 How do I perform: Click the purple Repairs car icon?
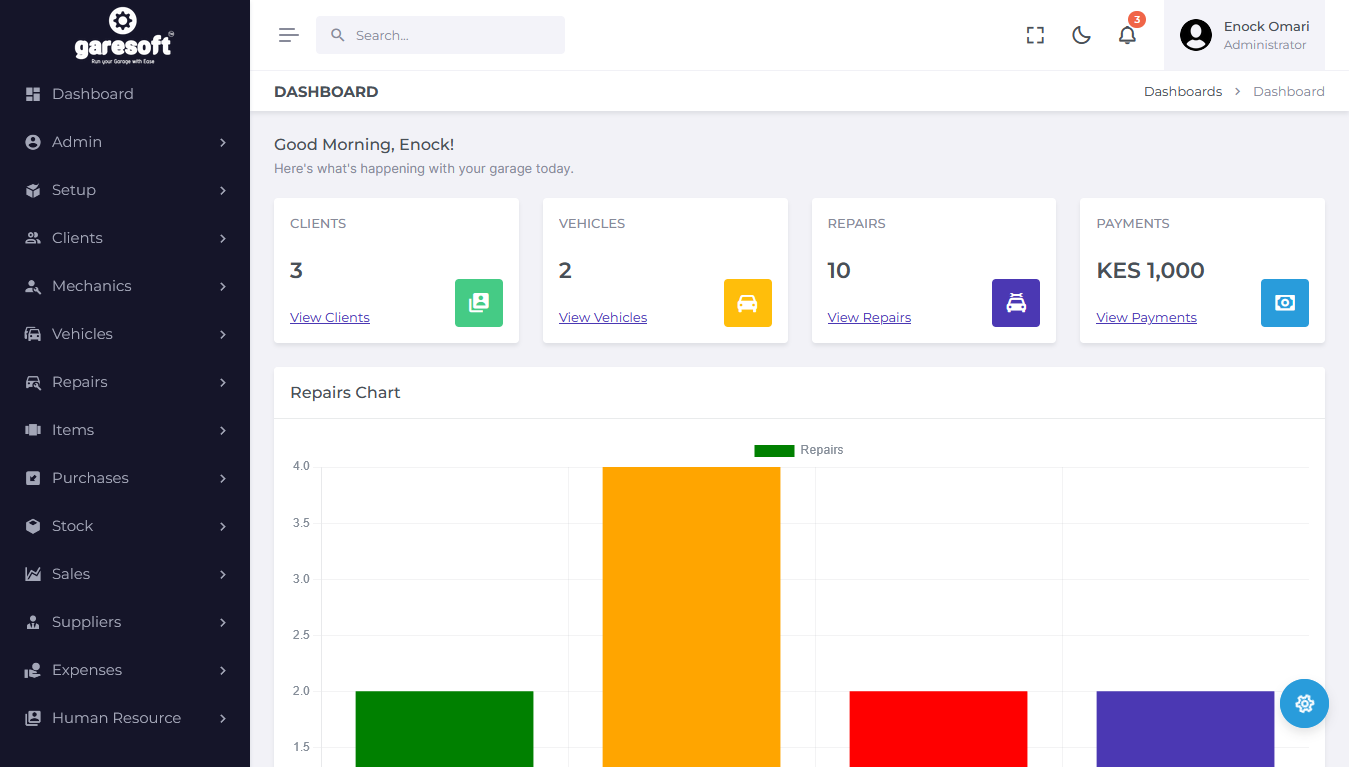pyautogui.click(x=1015, y=303)
